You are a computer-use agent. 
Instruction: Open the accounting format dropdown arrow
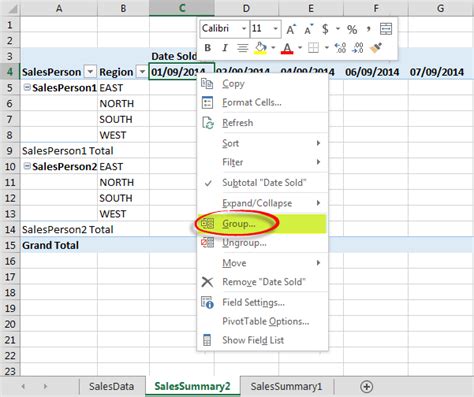(x=338, y=29)
